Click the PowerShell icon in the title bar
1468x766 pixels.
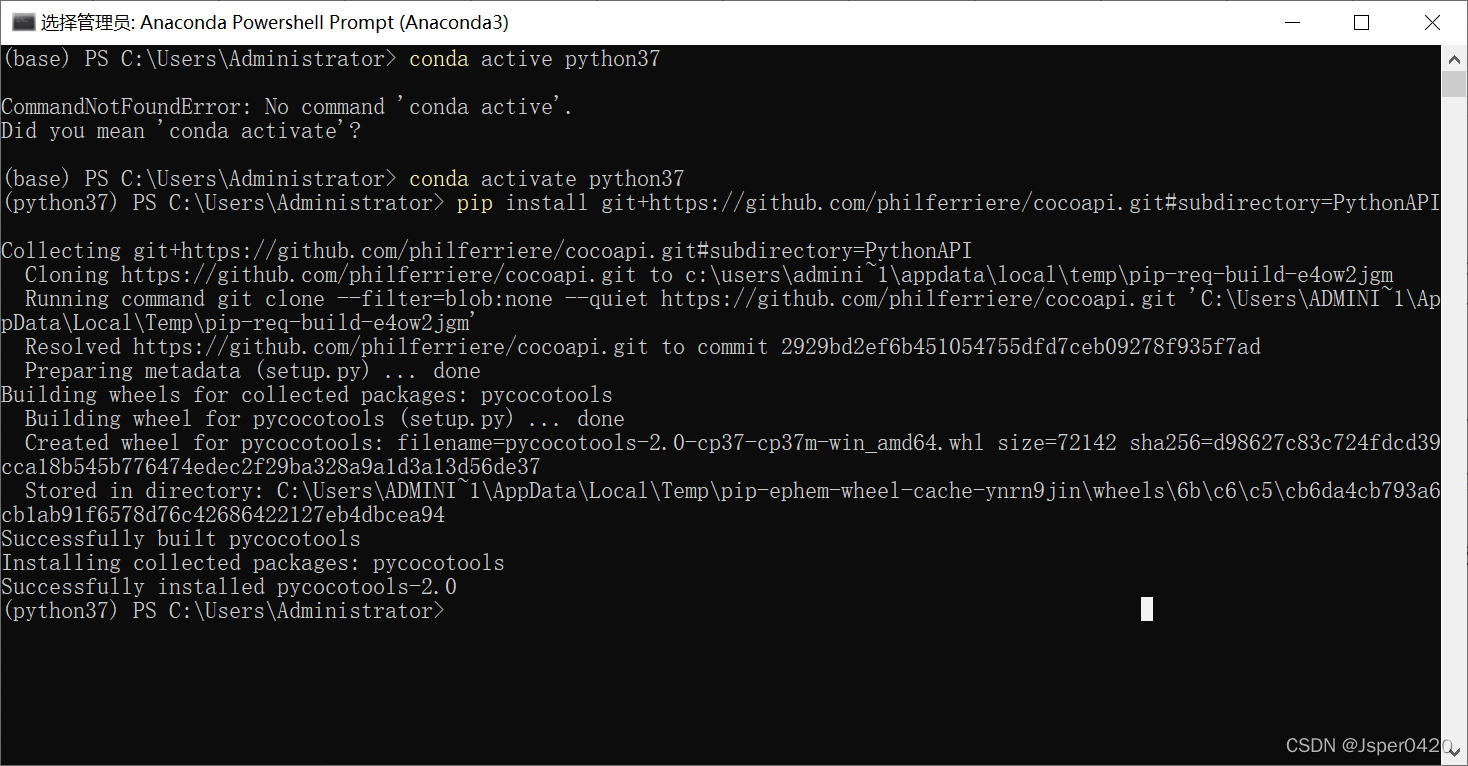click(23, 22)
